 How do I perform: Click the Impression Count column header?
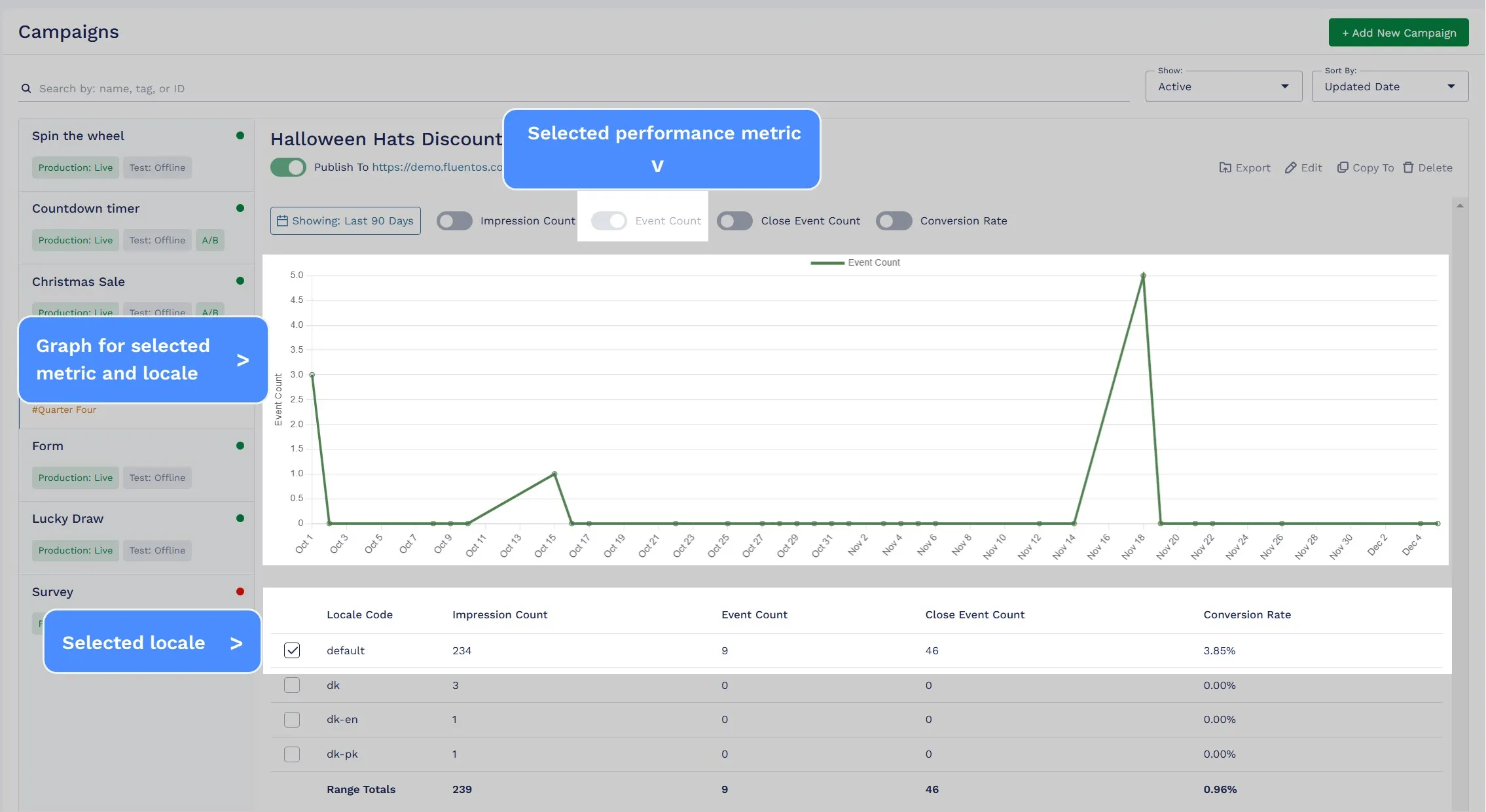(x=499, y=614)
